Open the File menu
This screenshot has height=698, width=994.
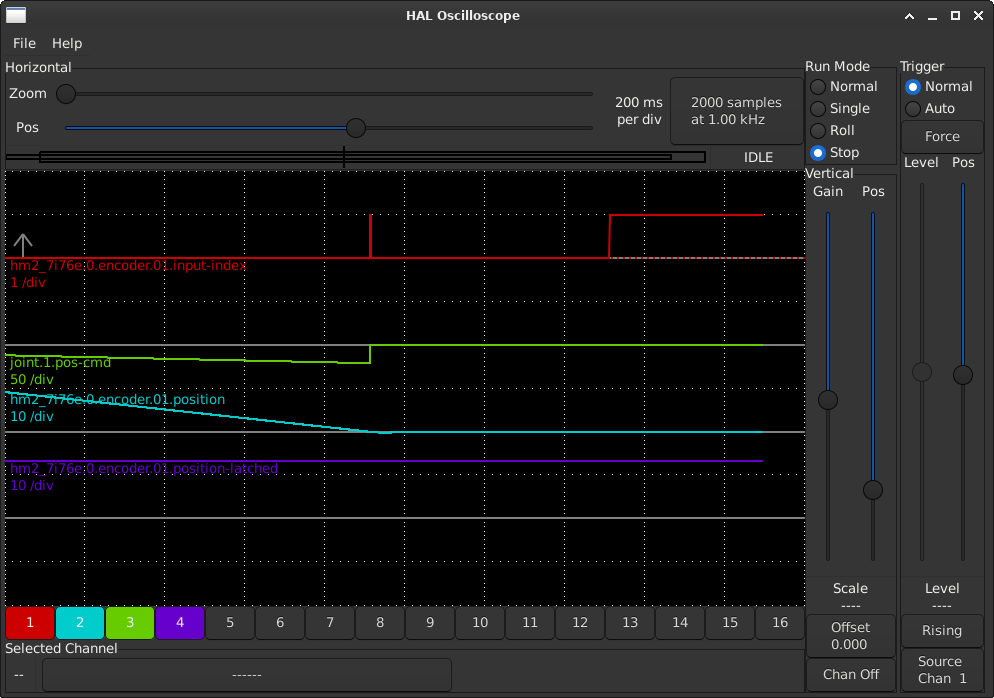24,43
